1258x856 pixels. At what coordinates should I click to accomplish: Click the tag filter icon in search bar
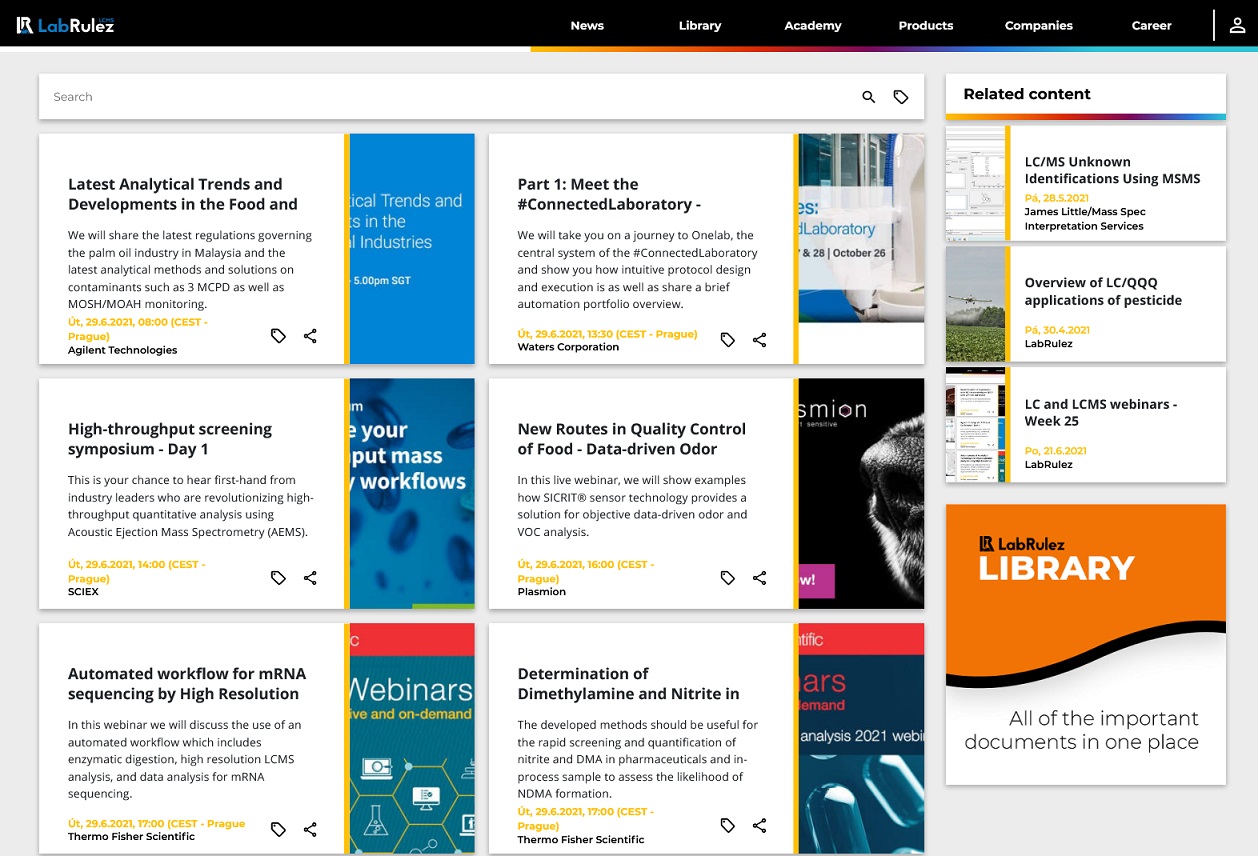click(x=901, y=97)
